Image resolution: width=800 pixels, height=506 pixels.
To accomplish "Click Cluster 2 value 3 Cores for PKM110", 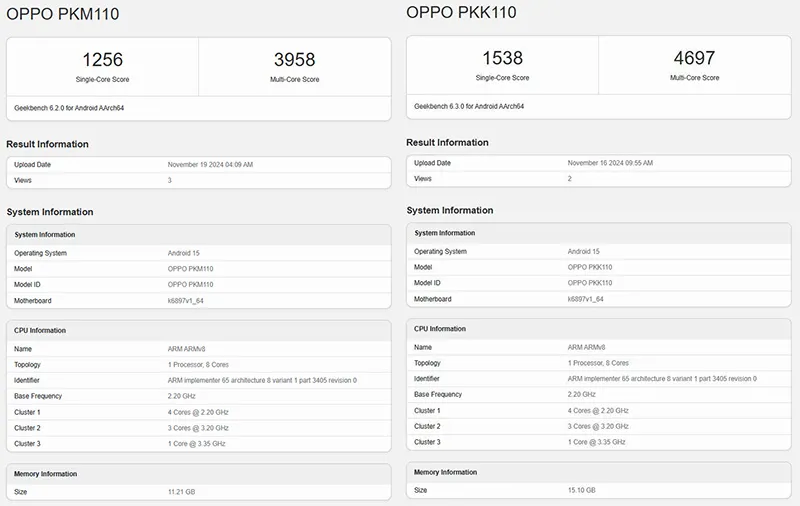I will [x=198, y=429].
